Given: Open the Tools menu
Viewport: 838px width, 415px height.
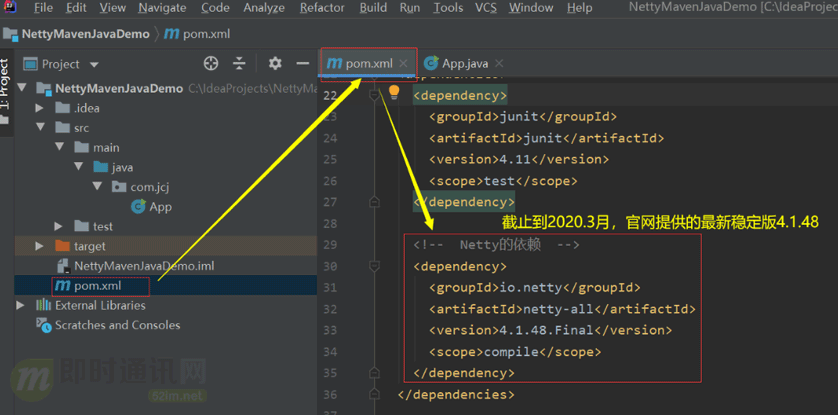Looking at the screenshot, I should (448, 8).
